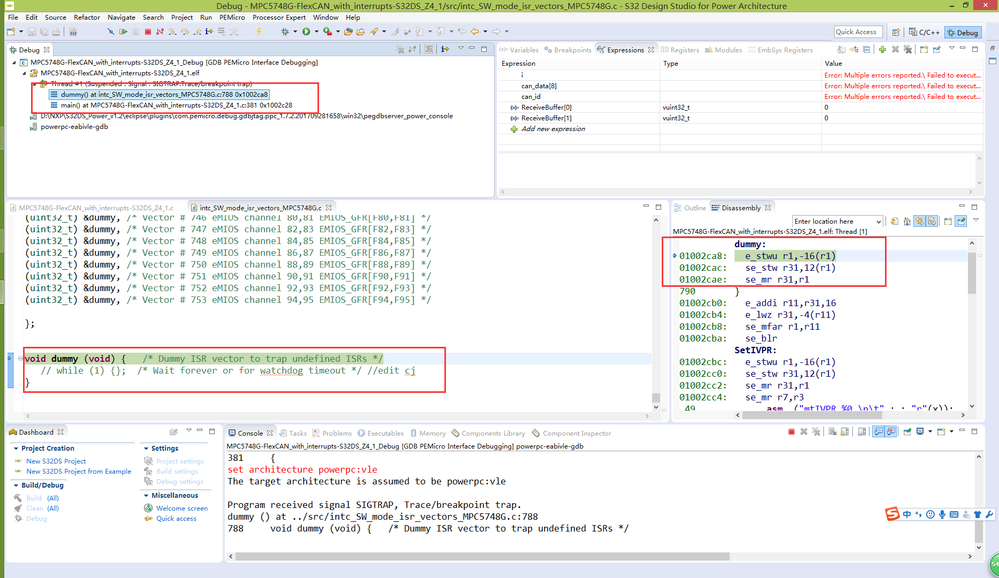The height and width of the screenshot is (578, 999).
Task: Click the red Terminate button
Action: (148, 31)
